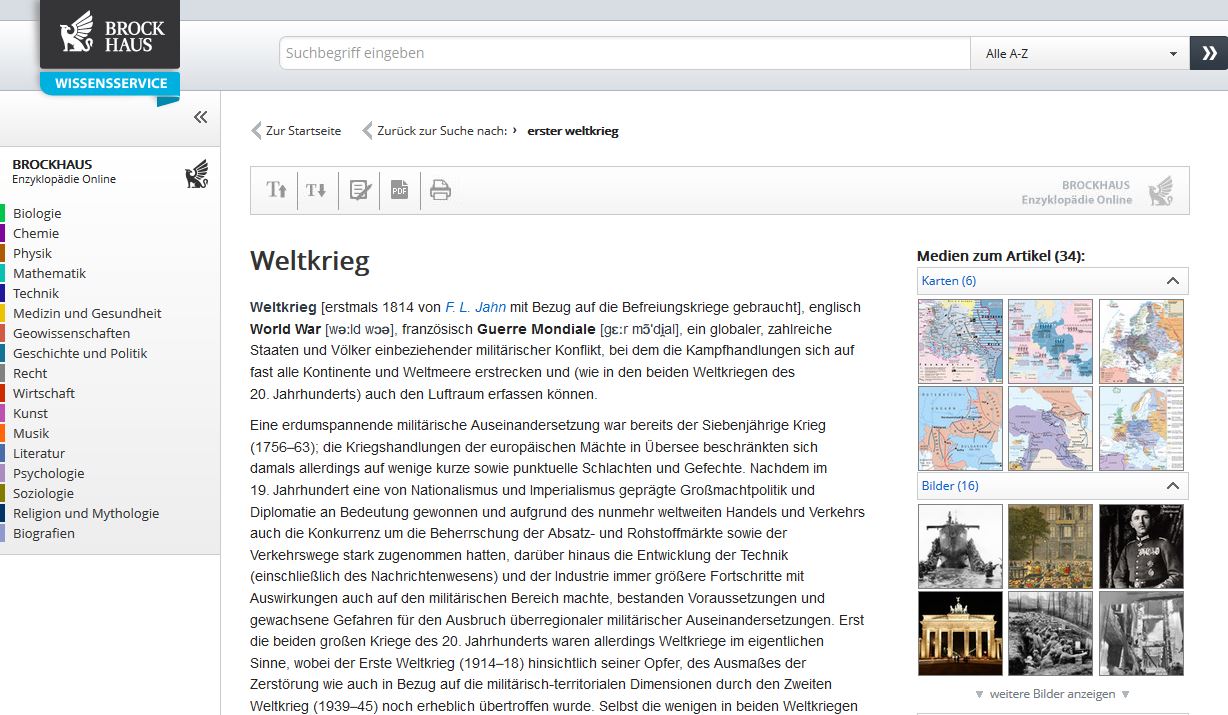The height and width of the screenshot is (715, 1228).
Task: Increase the article font size
Action: tap(276, 190)
